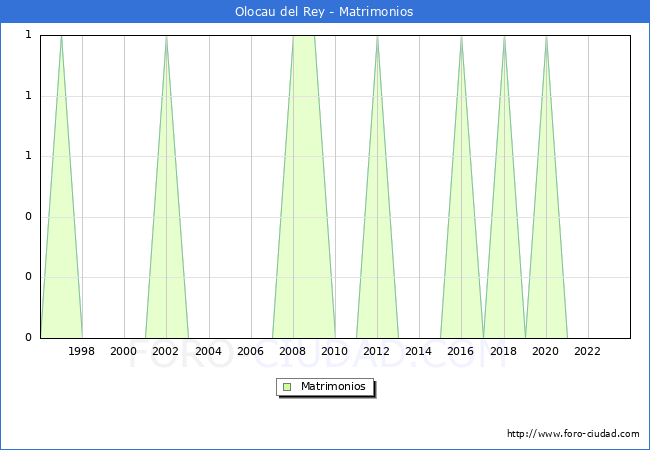Click the 2010 x-axis label
The height and width of the screenshot is (450, 650).
335,351
